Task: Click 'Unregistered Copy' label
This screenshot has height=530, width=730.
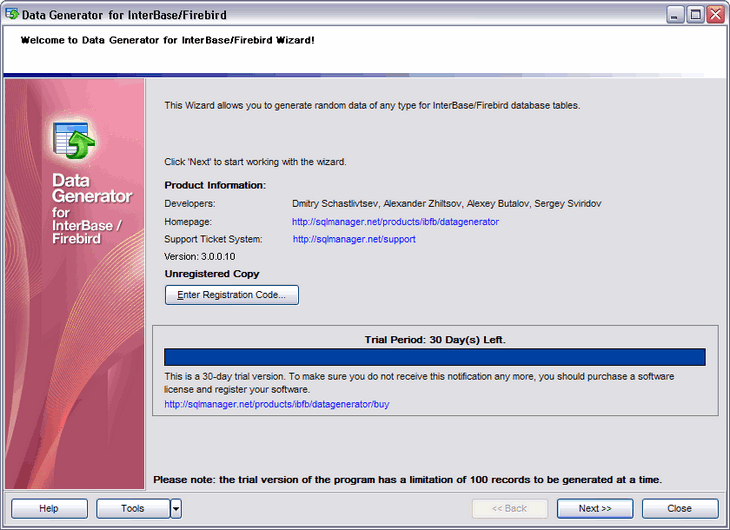Action: (x=212, y=274)
